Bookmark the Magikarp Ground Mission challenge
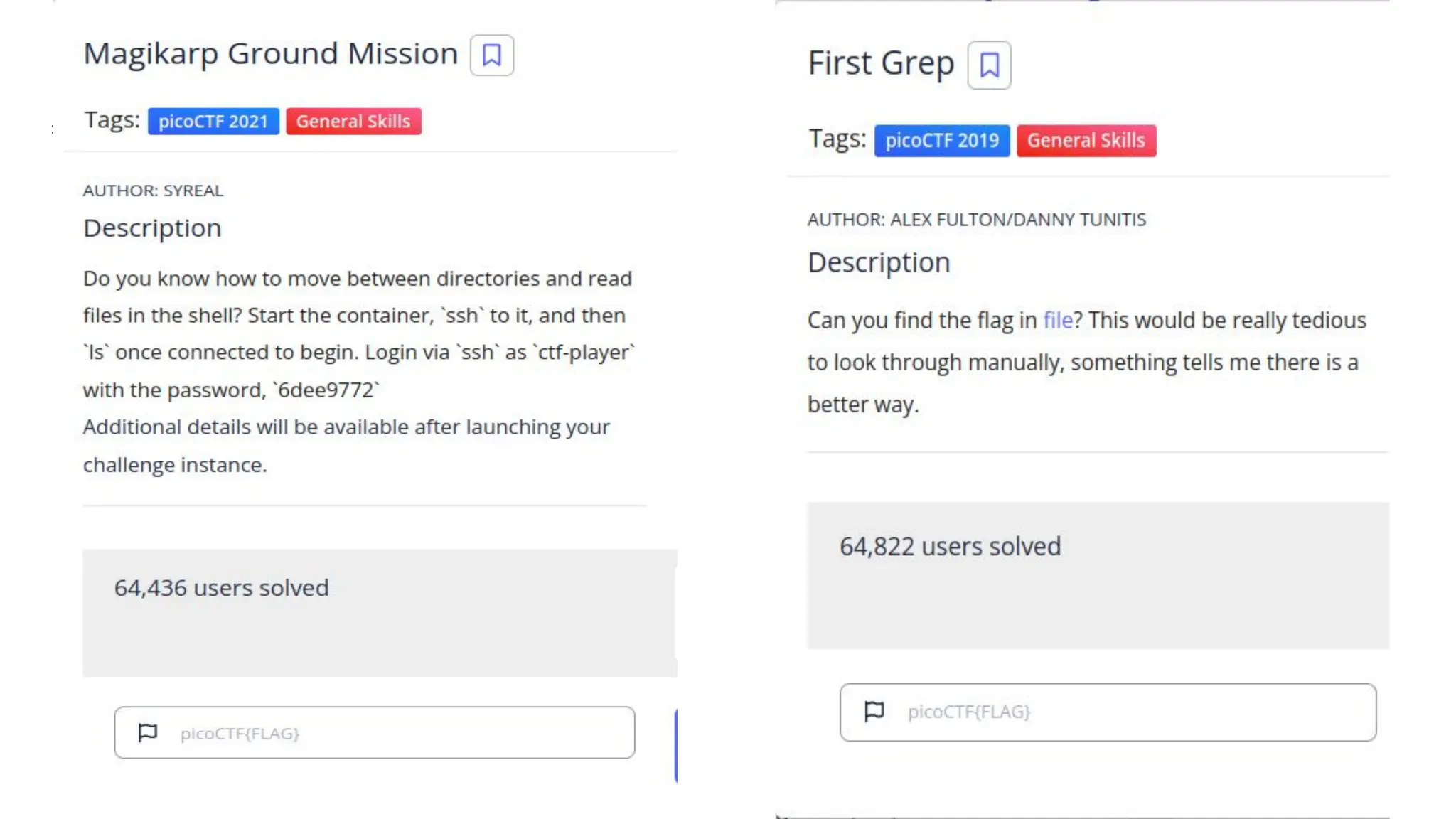Screen dimensions: 1456x819 [x=491, y=55]
